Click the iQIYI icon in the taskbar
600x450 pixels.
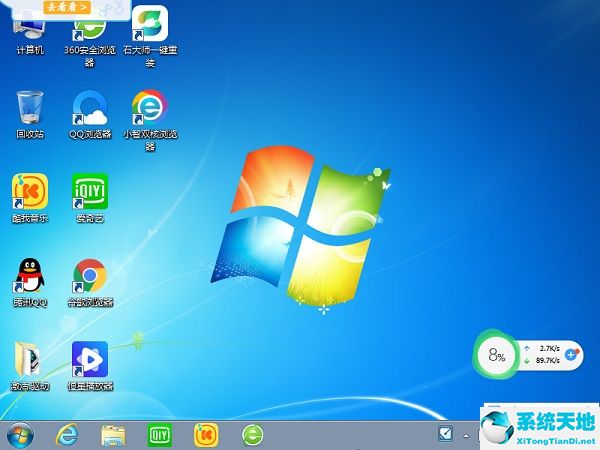click(160, 434)
